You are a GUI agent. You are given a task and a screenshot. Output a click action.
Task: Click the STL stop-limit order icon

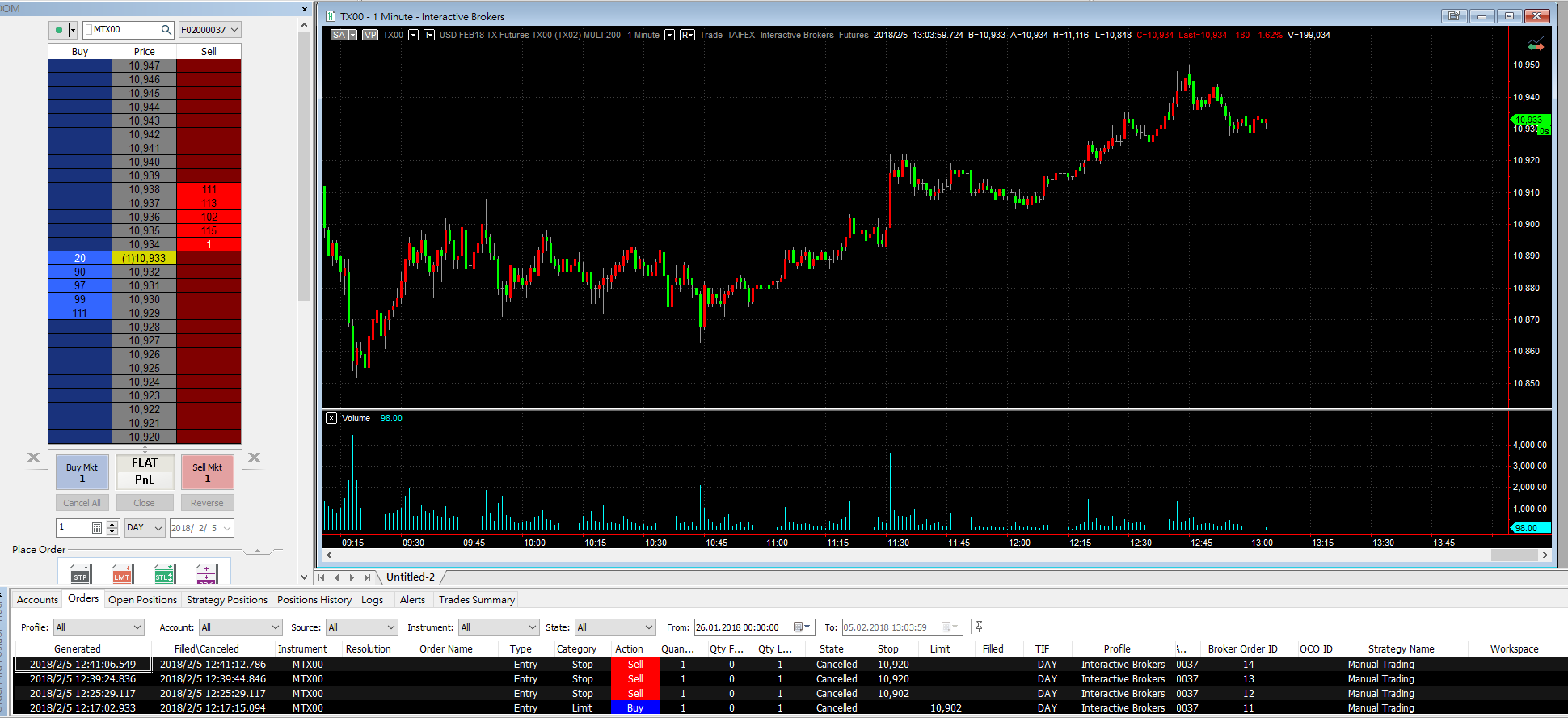tap(164, 573)
